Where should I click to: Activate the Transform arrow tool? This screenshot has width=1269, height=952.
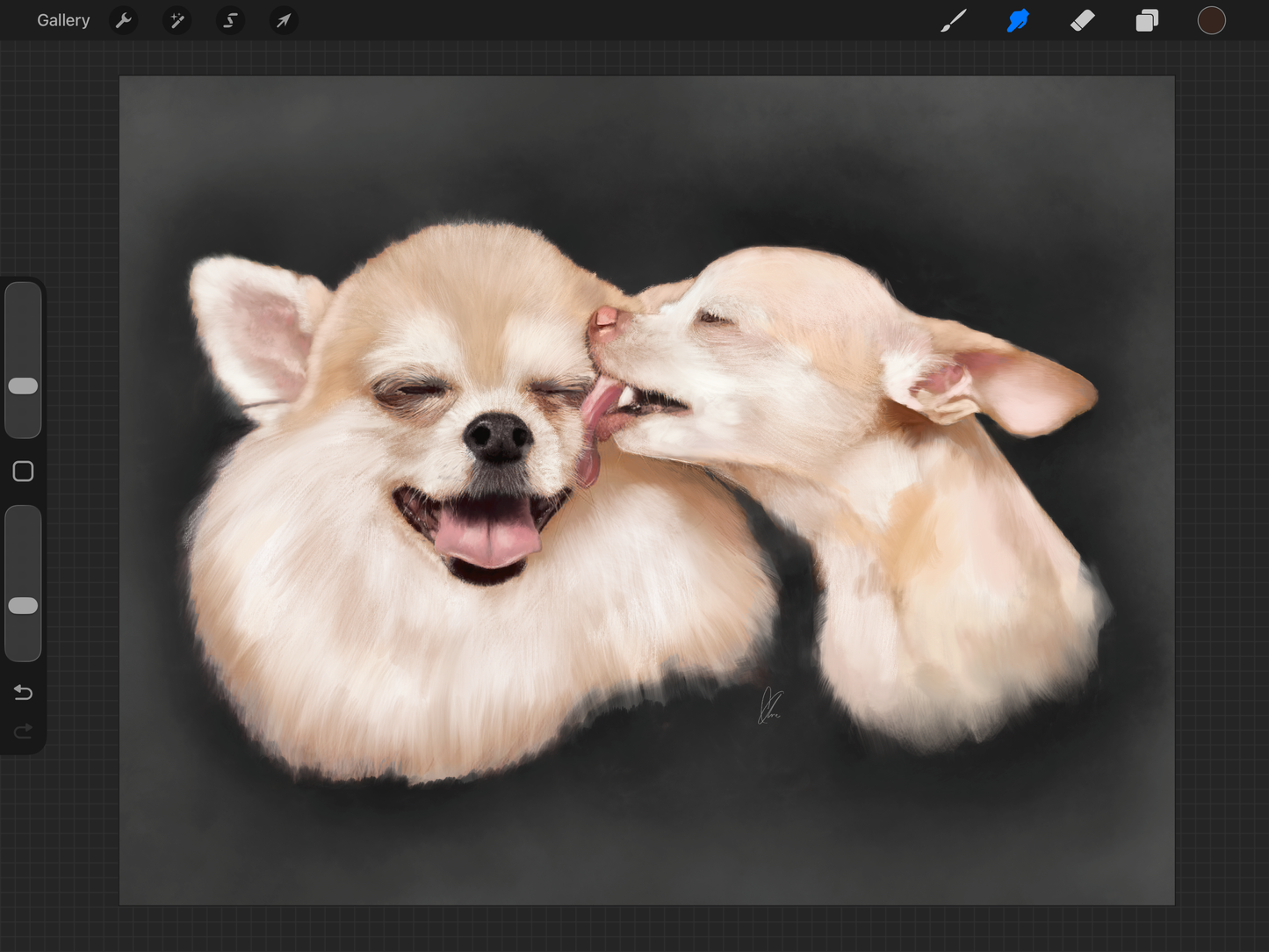[284, 20]
